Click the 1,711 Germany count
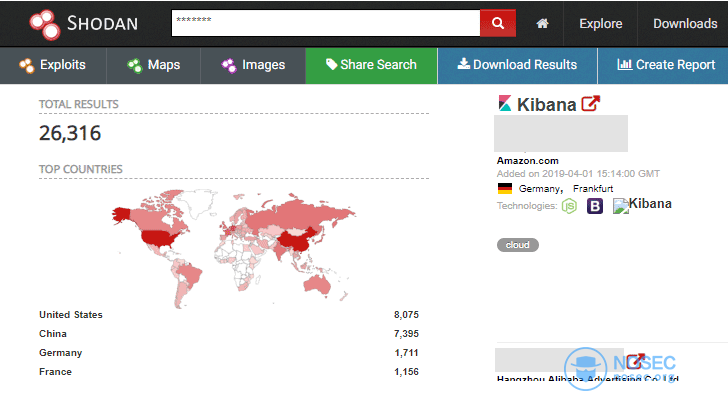 [406, 353]
